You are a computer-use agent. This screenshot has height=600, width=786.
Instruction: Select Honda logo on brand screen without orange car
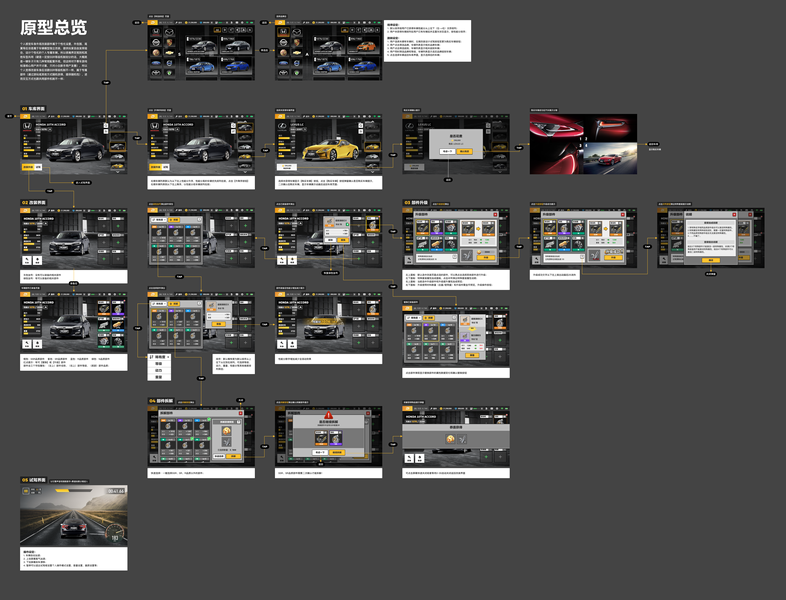pos(156,31)
